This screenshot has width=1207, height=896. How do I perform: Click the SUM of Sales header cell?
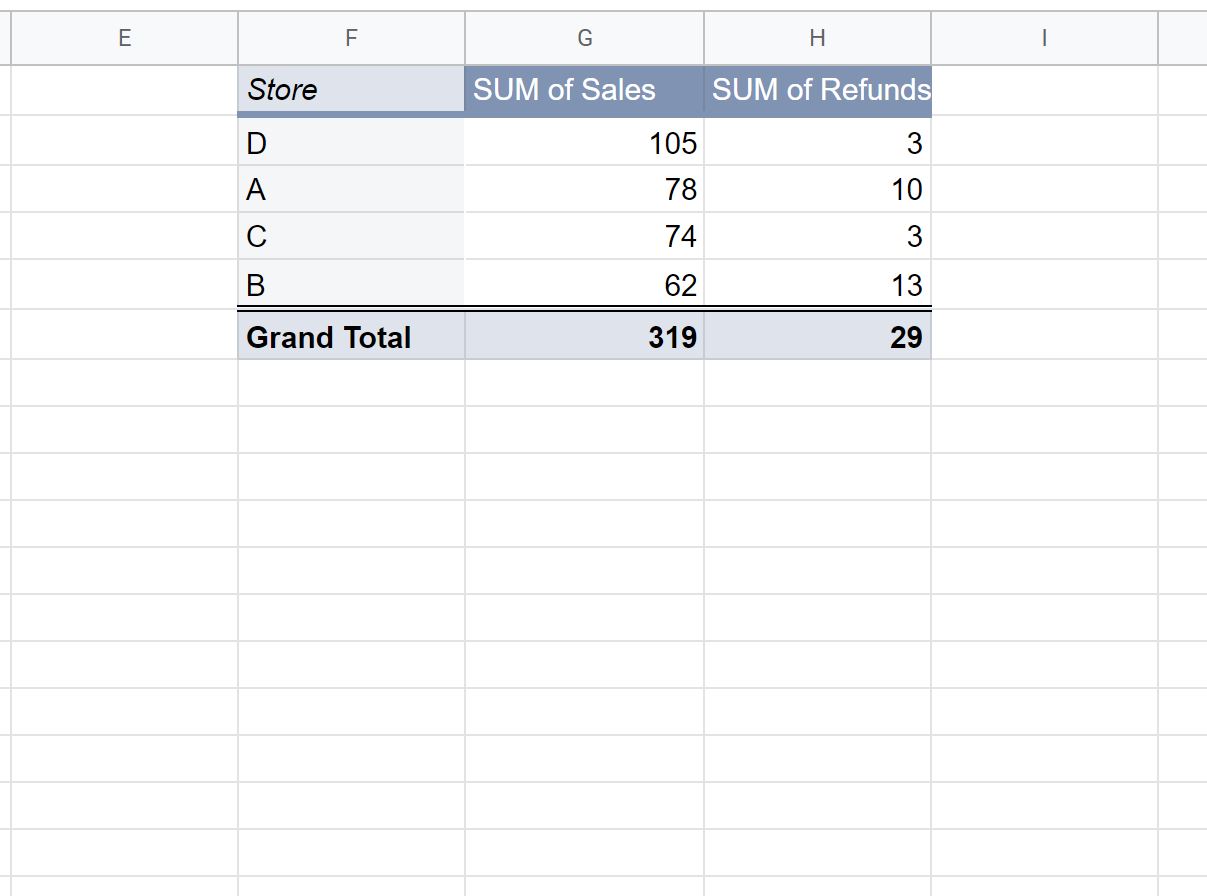pos(585,90)
